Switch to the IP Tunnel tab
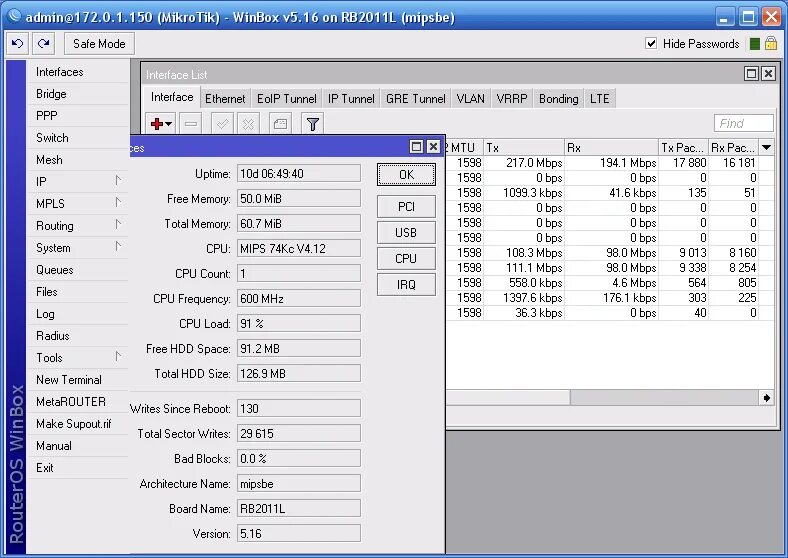Viewport: 788px width, 558px height. pyautogui.click(x=351, y=99)
